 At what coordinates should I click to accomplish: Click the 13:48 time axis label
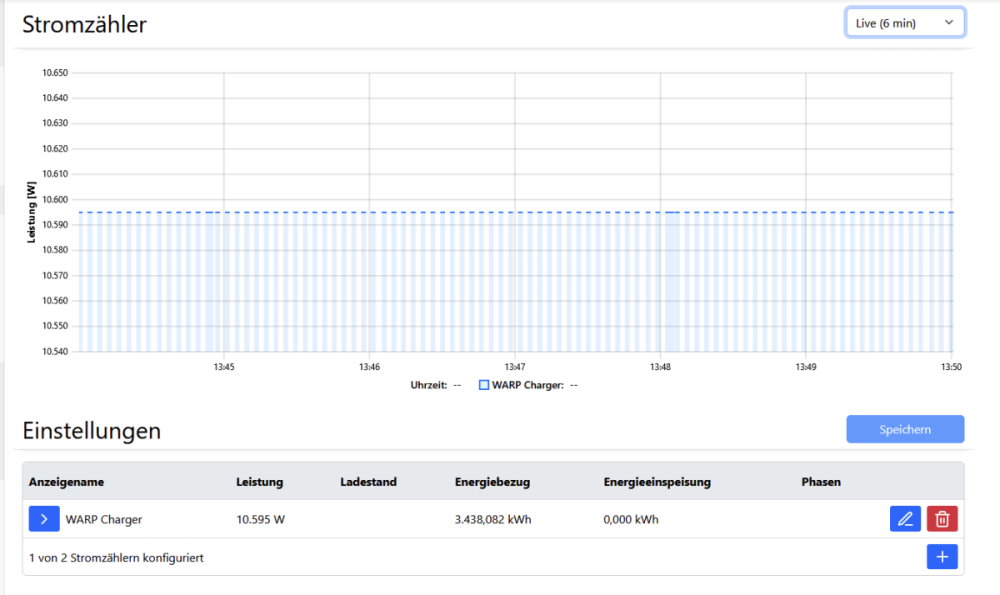pyautogui.click(x=660, y=367)
